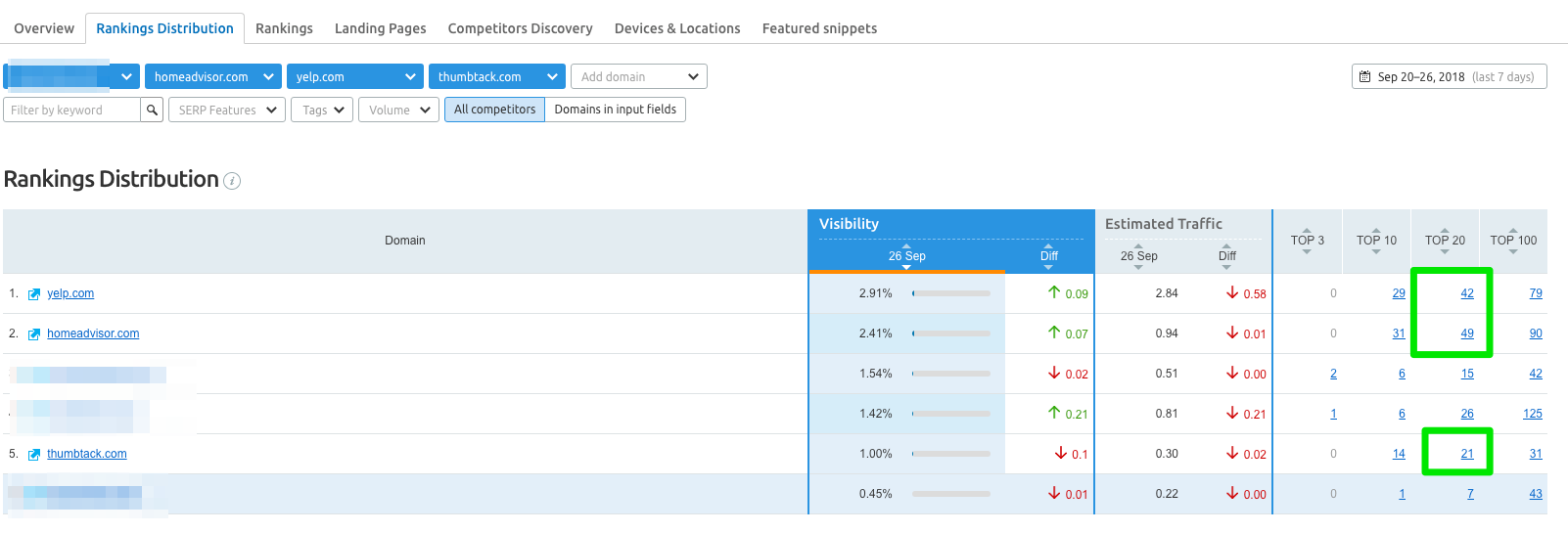Screen dimensions: 1568x533
Task: Click the search magnifier icon in keyword filter
Action: (x=152, y=110)
